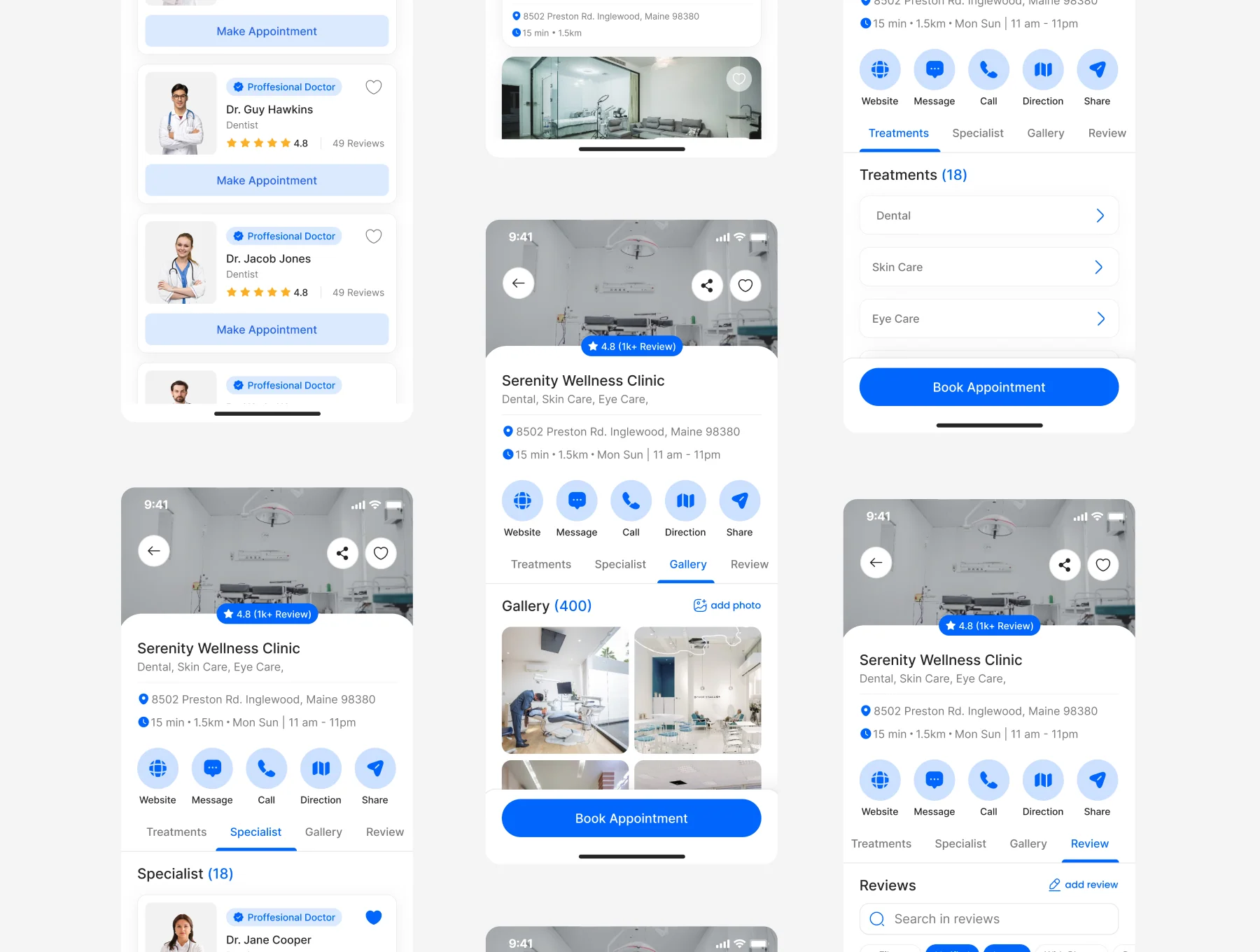Viewport: 1260px width, 952px height.
Task: Expand the Skin Care treatment row chevron
Action: pyautogui.click(x=1098, y=267)
